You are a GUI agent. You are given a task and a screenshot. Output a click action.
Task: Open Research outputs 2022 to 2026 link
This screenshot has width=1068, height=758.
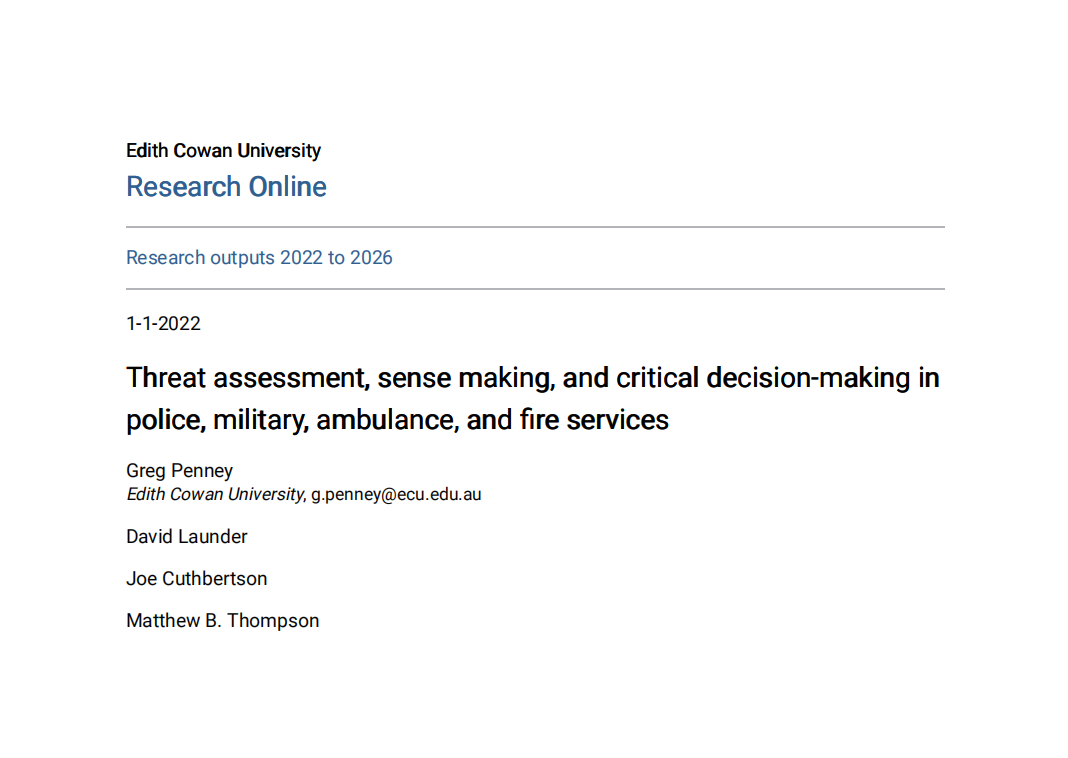(259, 258)
